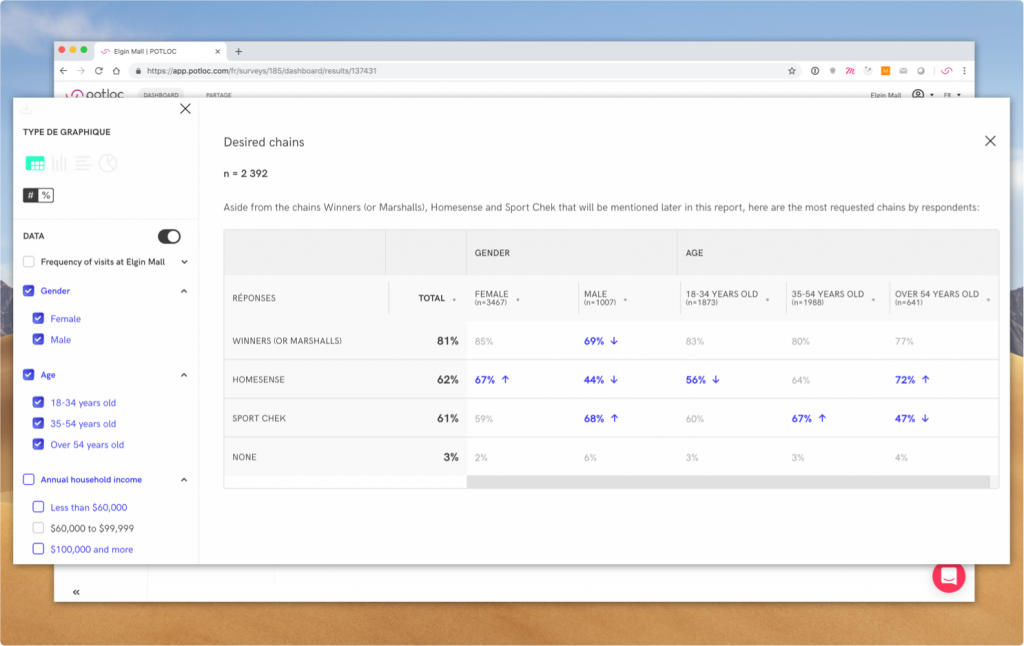Open the DASHBOARD tab
Viewport: 1024px width, 646px height.
[161, 95]
